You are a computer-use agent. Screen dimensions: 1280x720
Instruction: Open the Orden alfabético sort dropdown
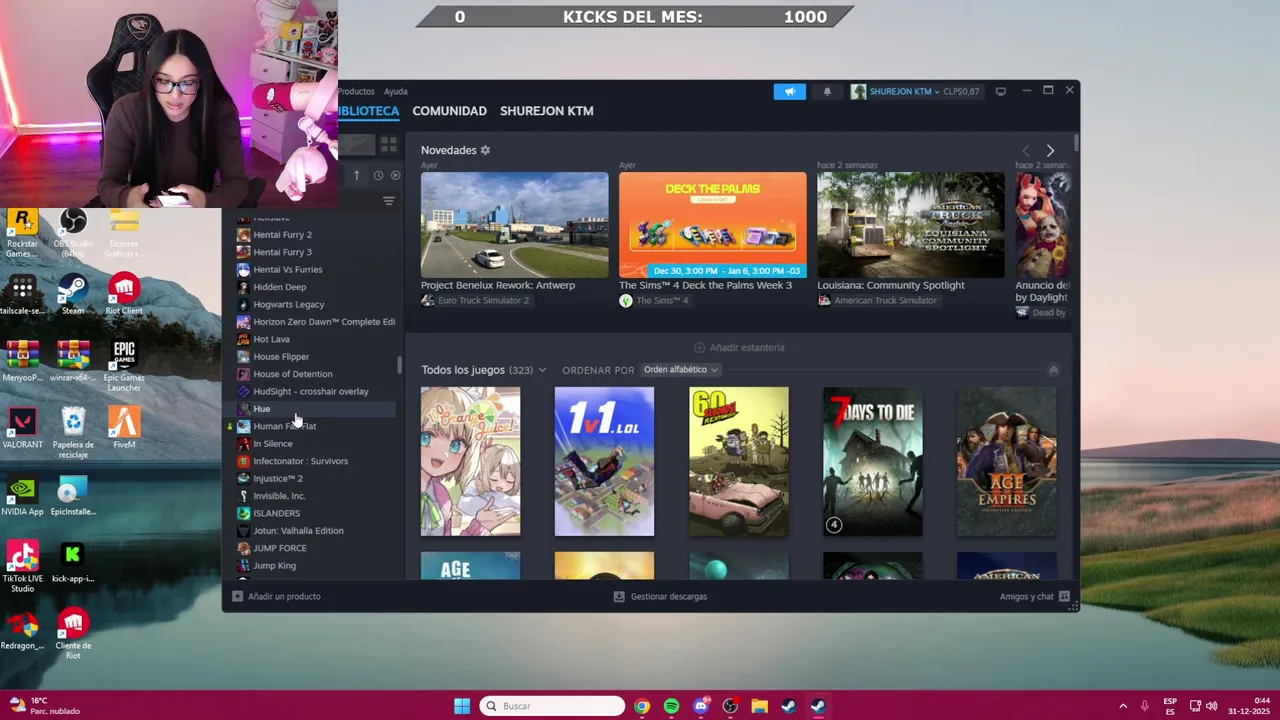point(681,370)
